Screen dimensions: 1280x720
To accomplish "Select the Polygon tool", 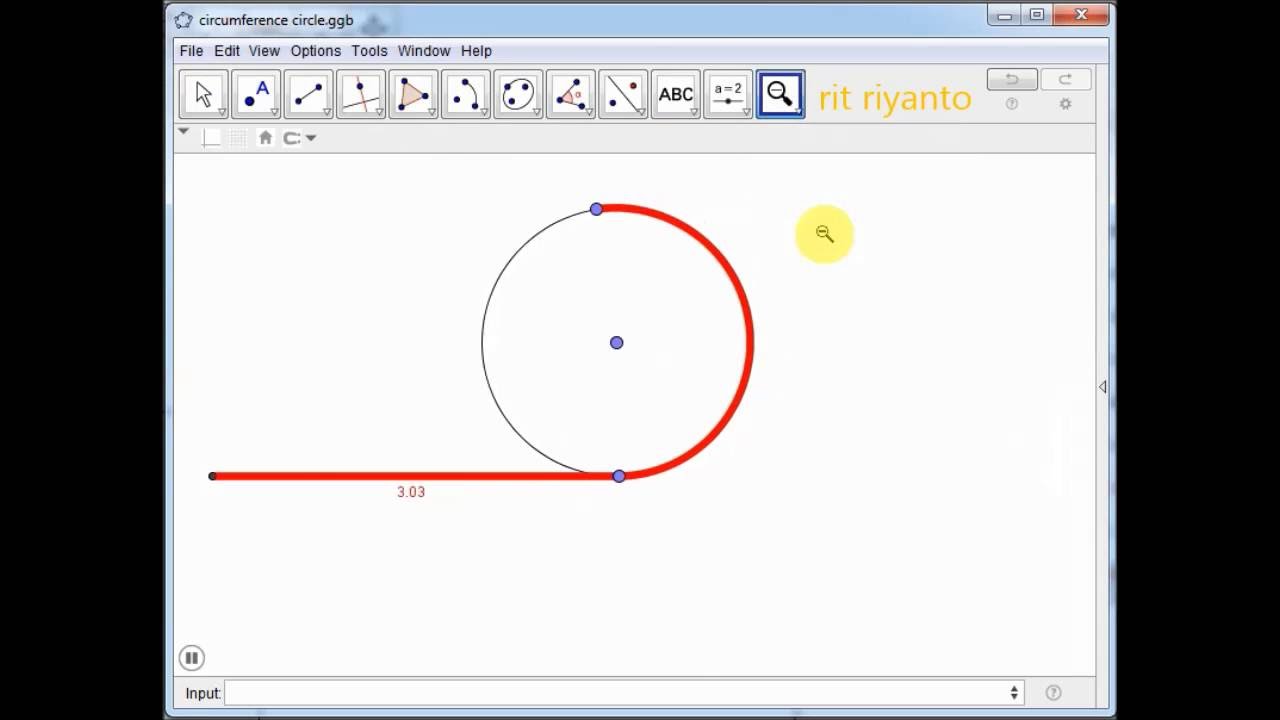I will [413, 94].
